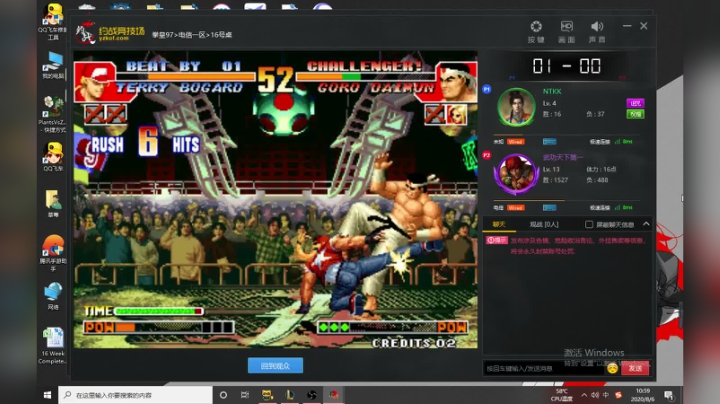Click the red 发送 send button
This screenshot has height=404, width=720.
click(x=635, y=368)
